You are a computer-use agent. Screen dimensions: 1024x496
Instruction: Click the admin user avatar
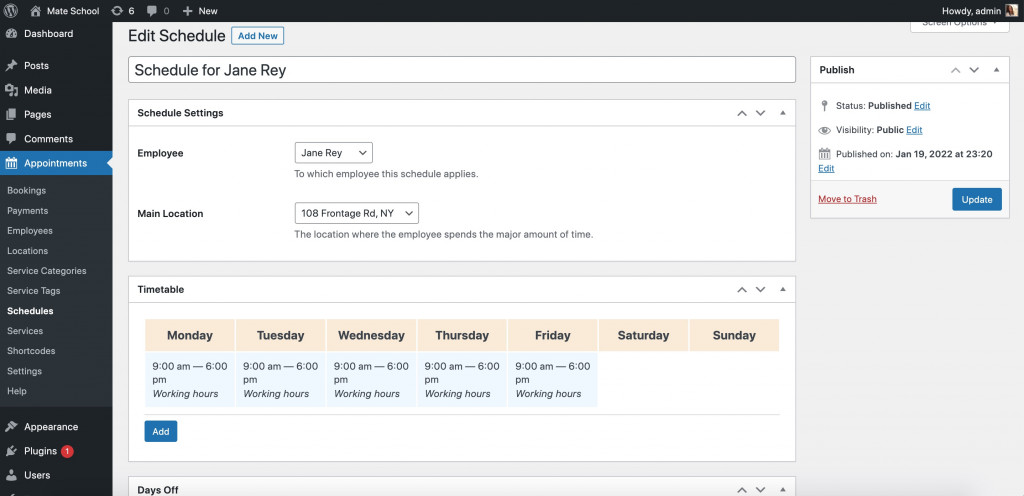(x=1011, y=10)
